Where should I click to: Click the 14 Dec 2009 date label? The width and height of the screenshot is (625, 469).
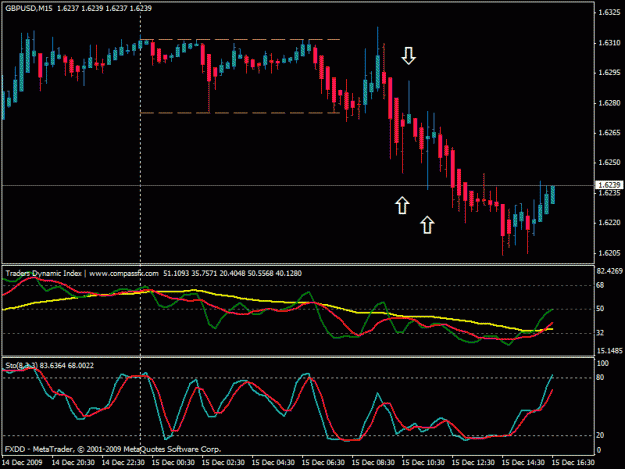[22, 463]
